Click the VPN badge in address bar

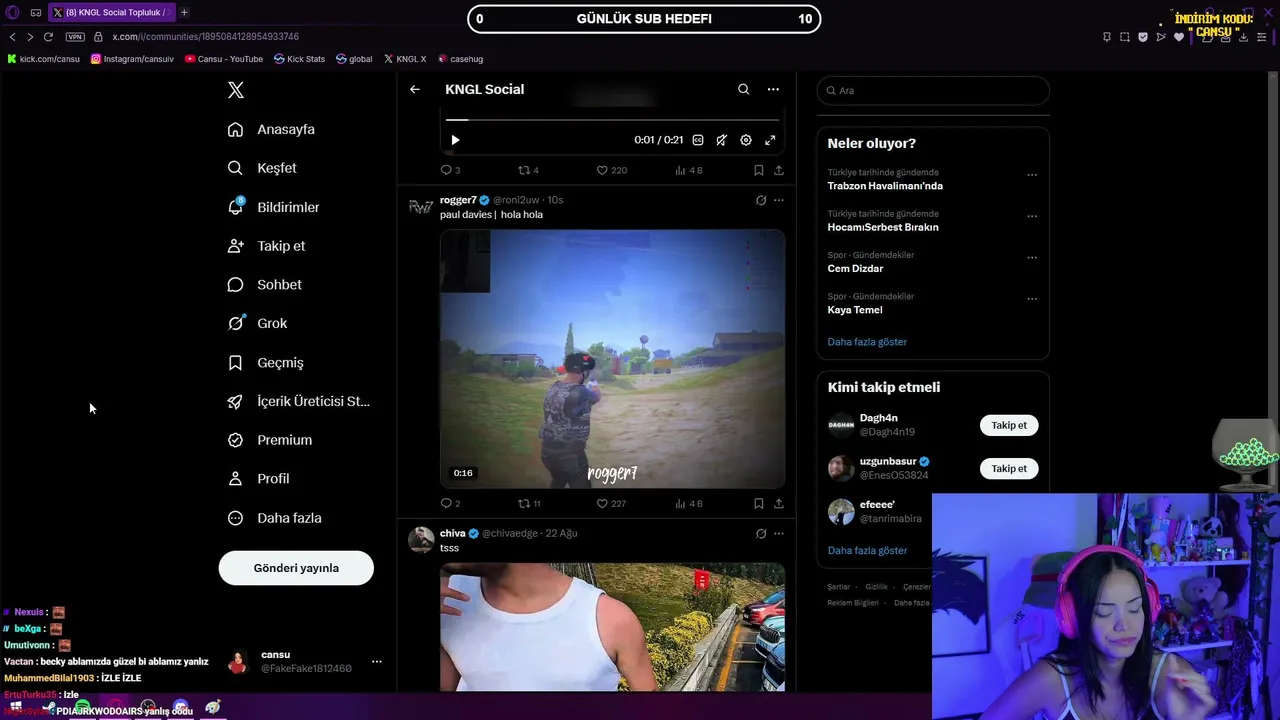75,37
